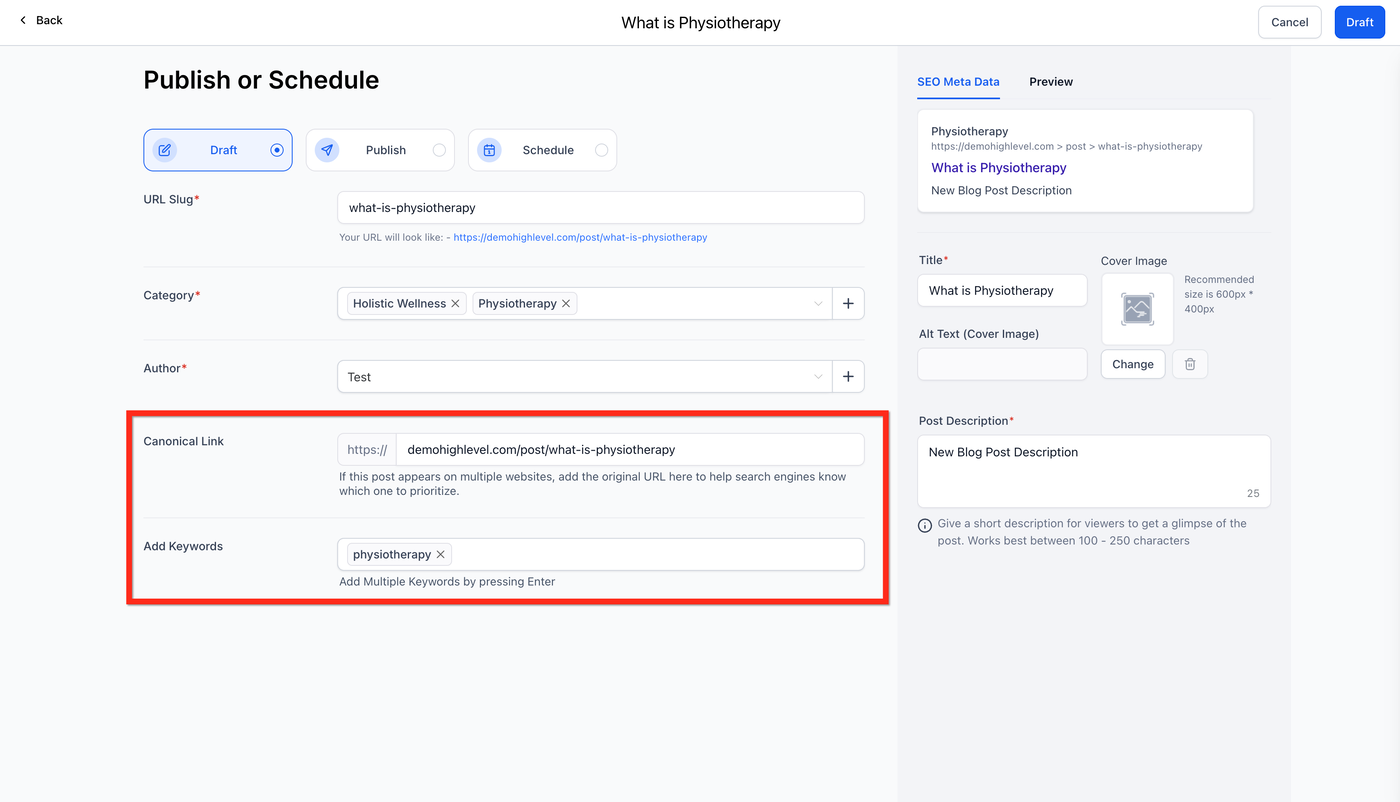Select the Draft radio option
Image resolution: width=1400 pixels, height=802 pixels.
[277, 150]
